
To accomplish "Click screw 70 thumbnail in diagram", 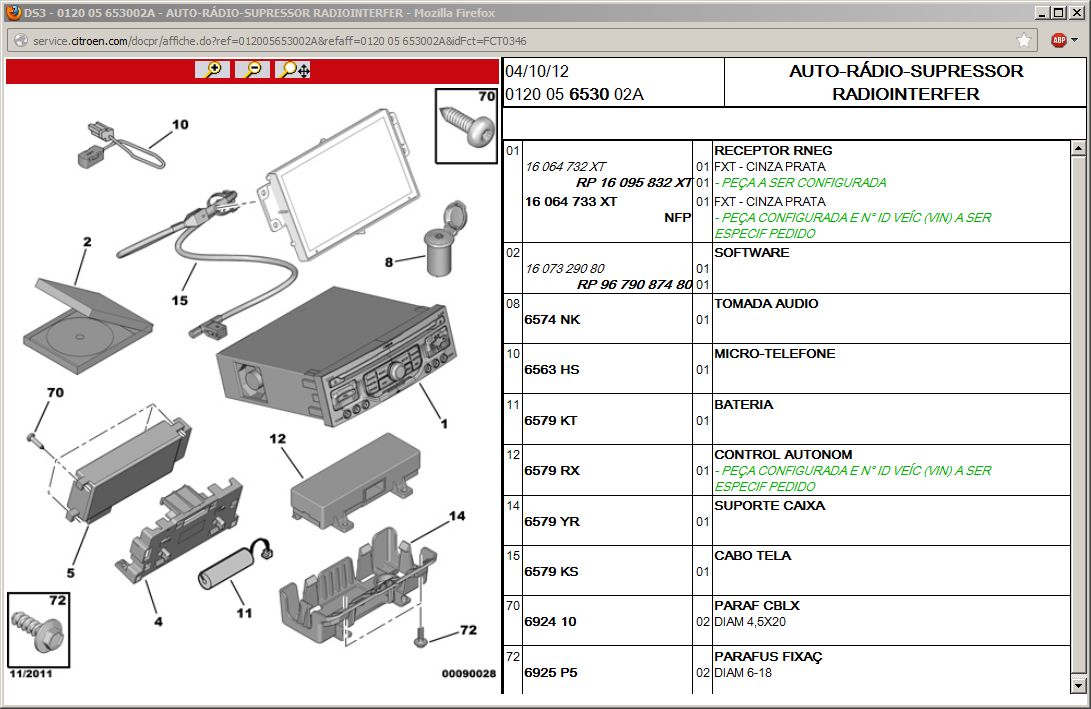I will pyautogui.click(x=466, y=126).
